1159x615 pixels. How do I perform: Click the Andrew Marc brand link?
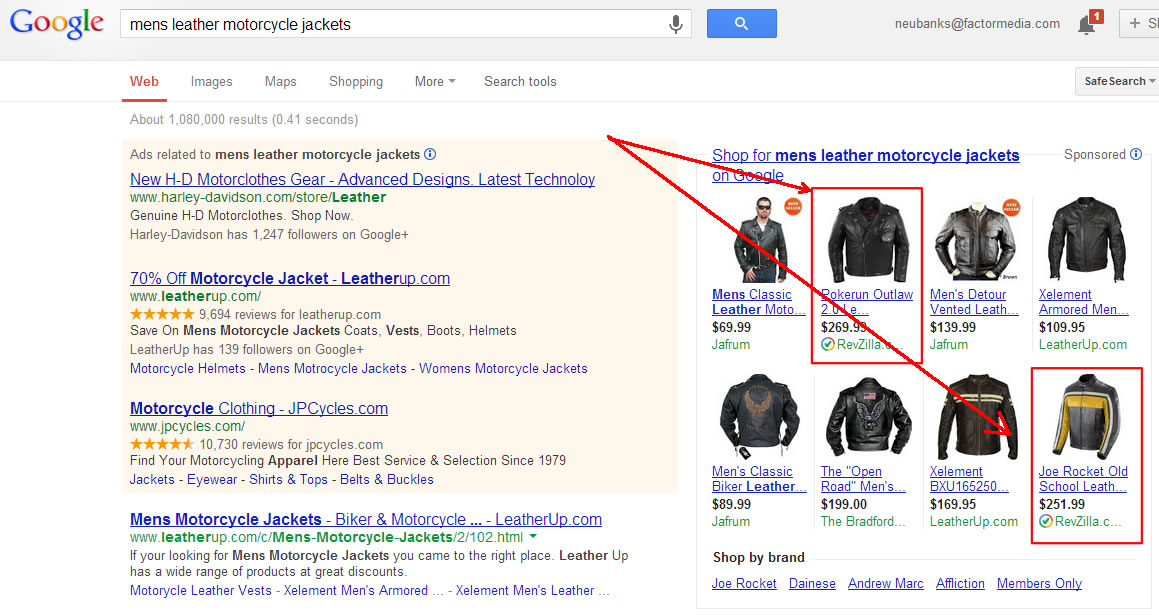(x=886, y=583)
